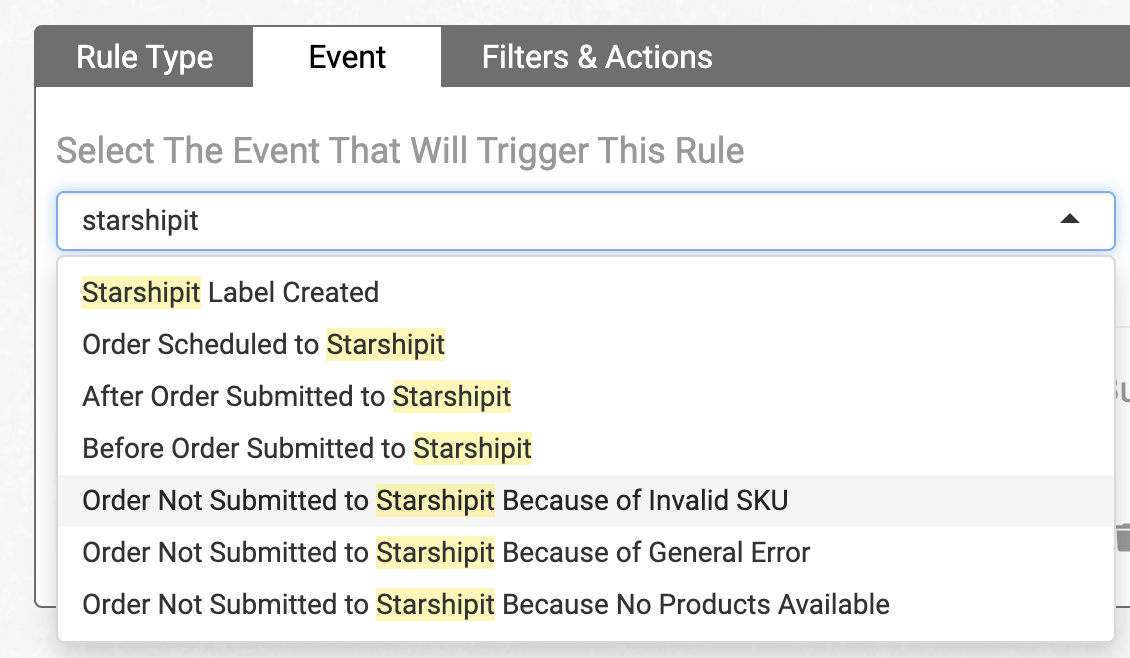This screenshot has height=658, width=1130.
Task: Choose Starshipit Label Created event
Action: [230, 293]
